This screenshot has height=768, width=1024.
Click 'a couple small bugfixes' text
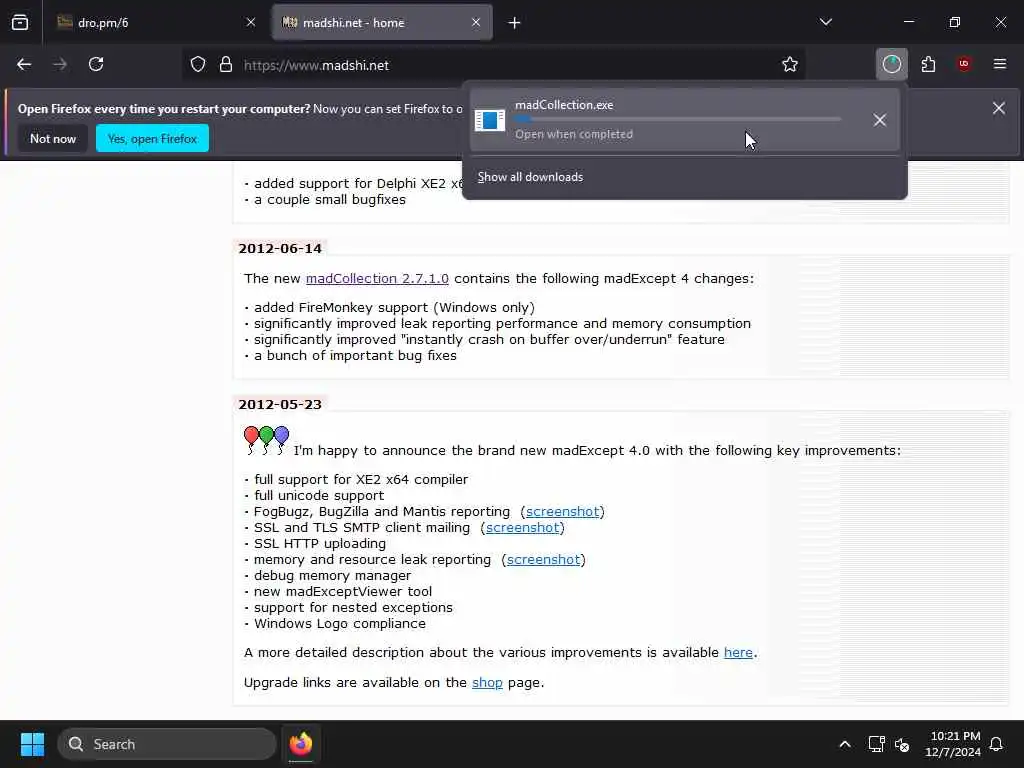(330, 200)
